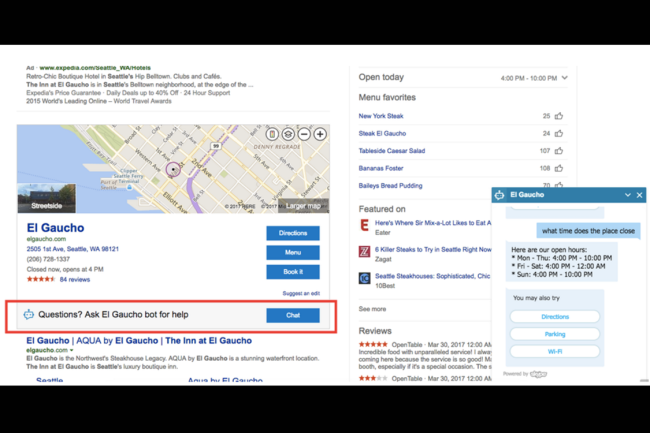Click the bot icon beside Questions prompt
Screen dimensions: 650x433
(x=29, y=315)
